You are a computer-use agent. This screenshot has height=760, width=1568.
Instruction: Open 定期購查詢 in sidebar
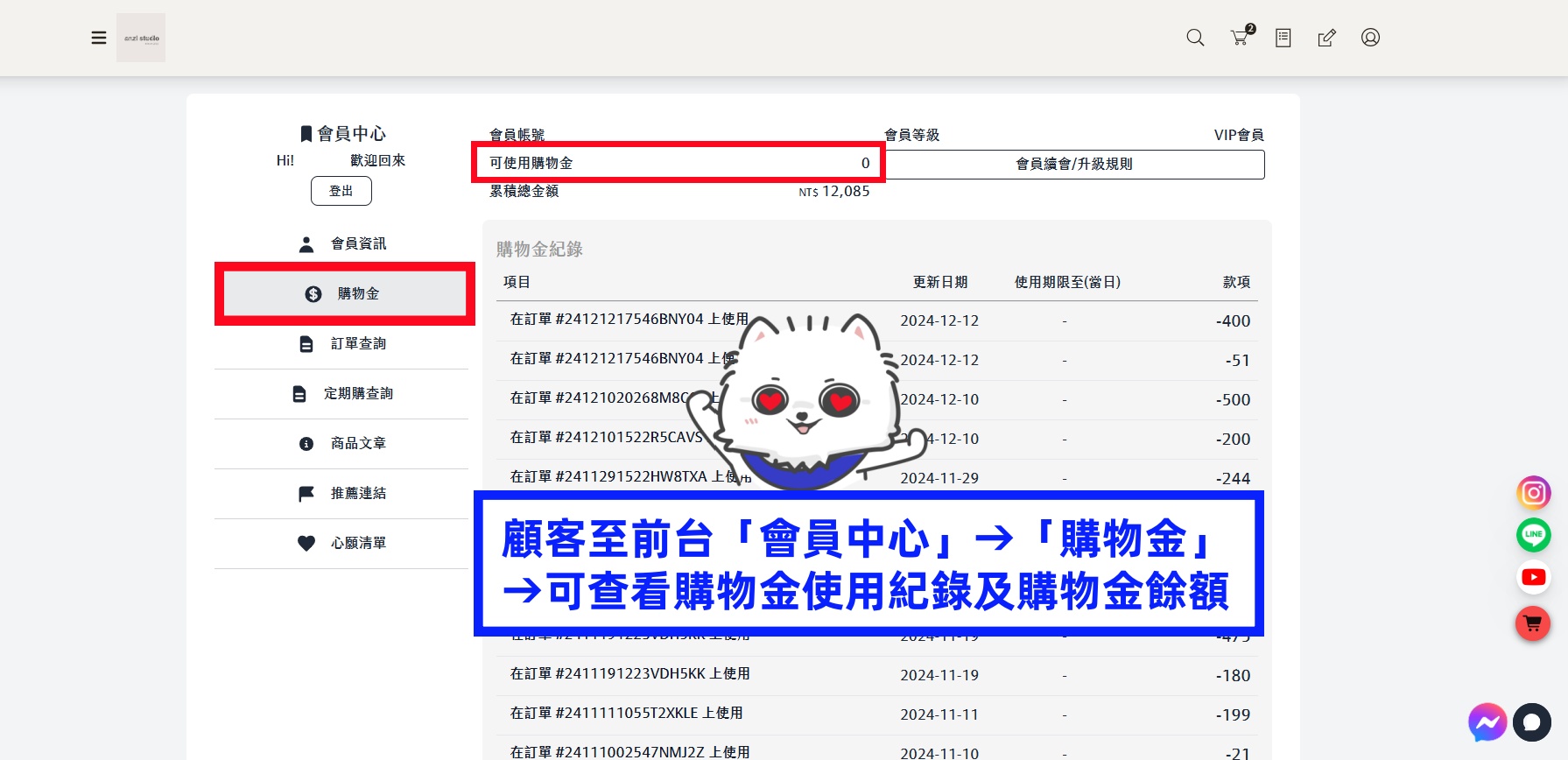tap(341, 394)
